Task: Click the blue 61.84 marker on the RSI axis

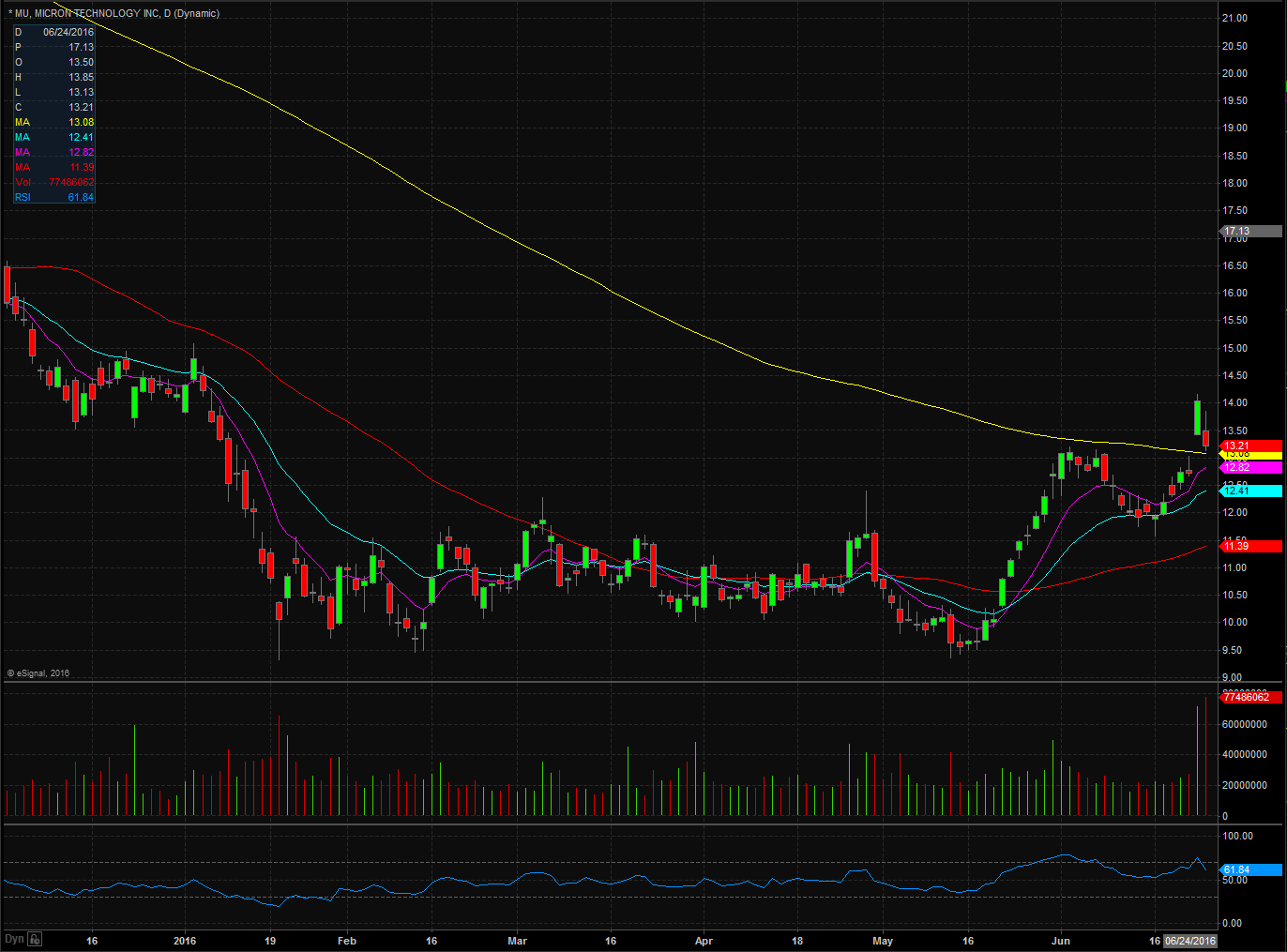Action: [1251, 869]
